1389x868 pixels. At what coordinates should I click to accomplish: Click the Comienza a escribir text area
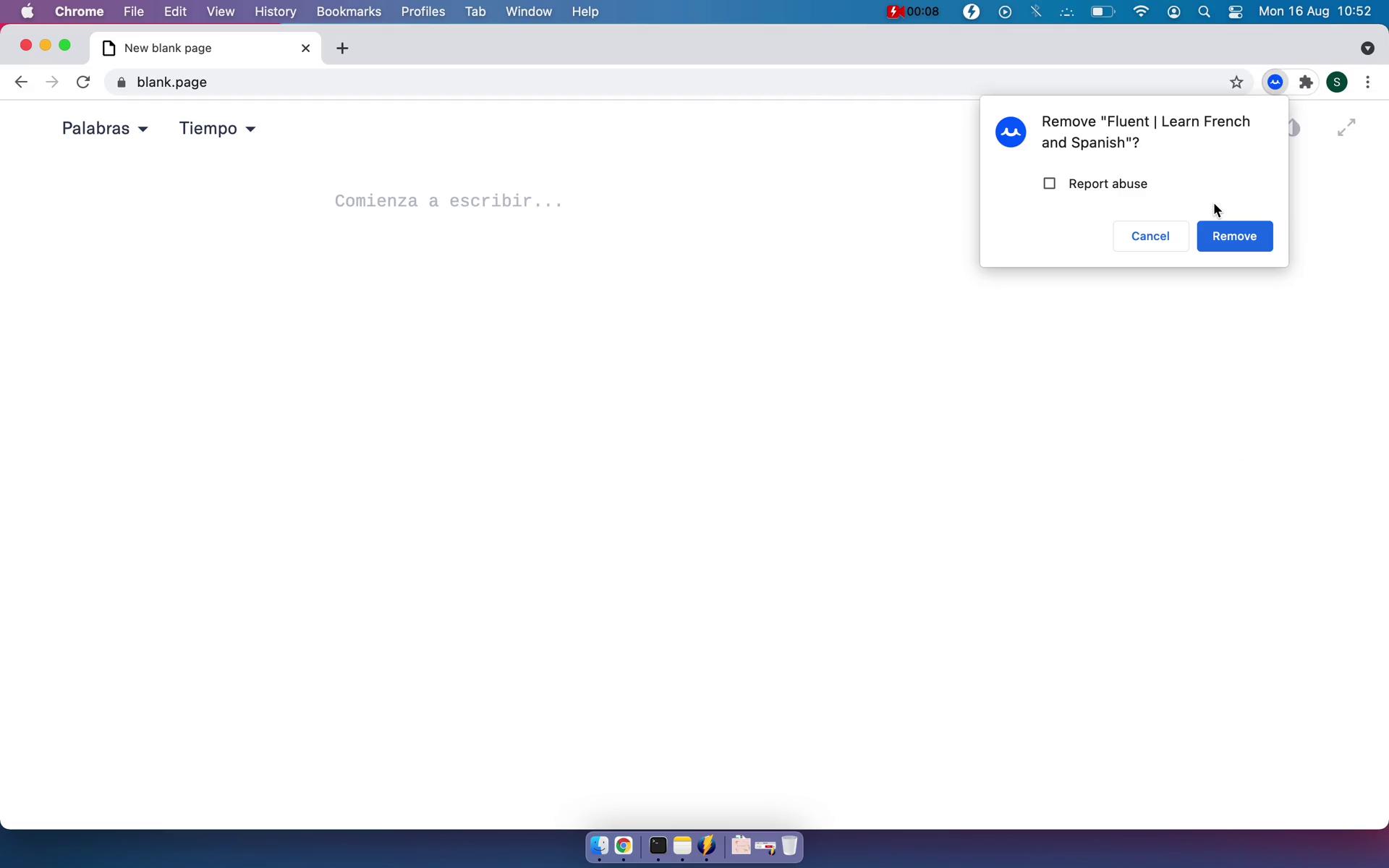coord(449,201)
